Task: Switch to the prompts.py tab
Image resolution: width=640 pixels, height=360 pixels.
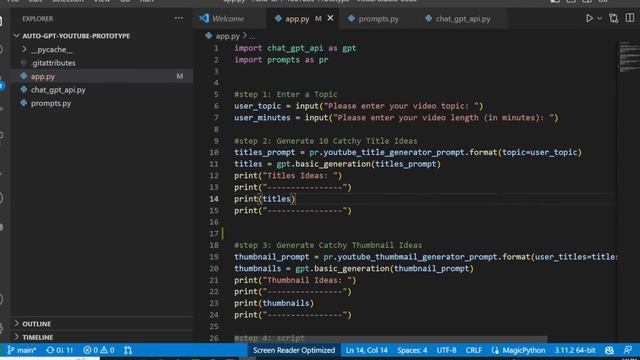Action: (x=373, y=18)
